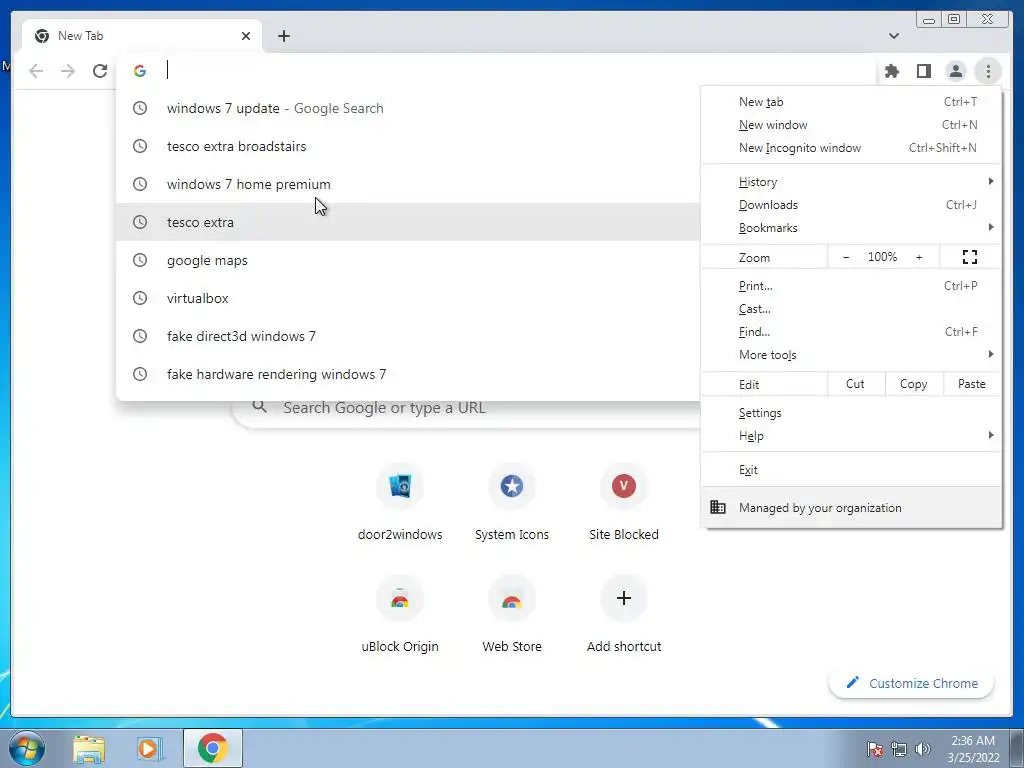This screenshot has width=1024, height=768.
Task: Open Downloads from menu
Action: tap(851, 204)
